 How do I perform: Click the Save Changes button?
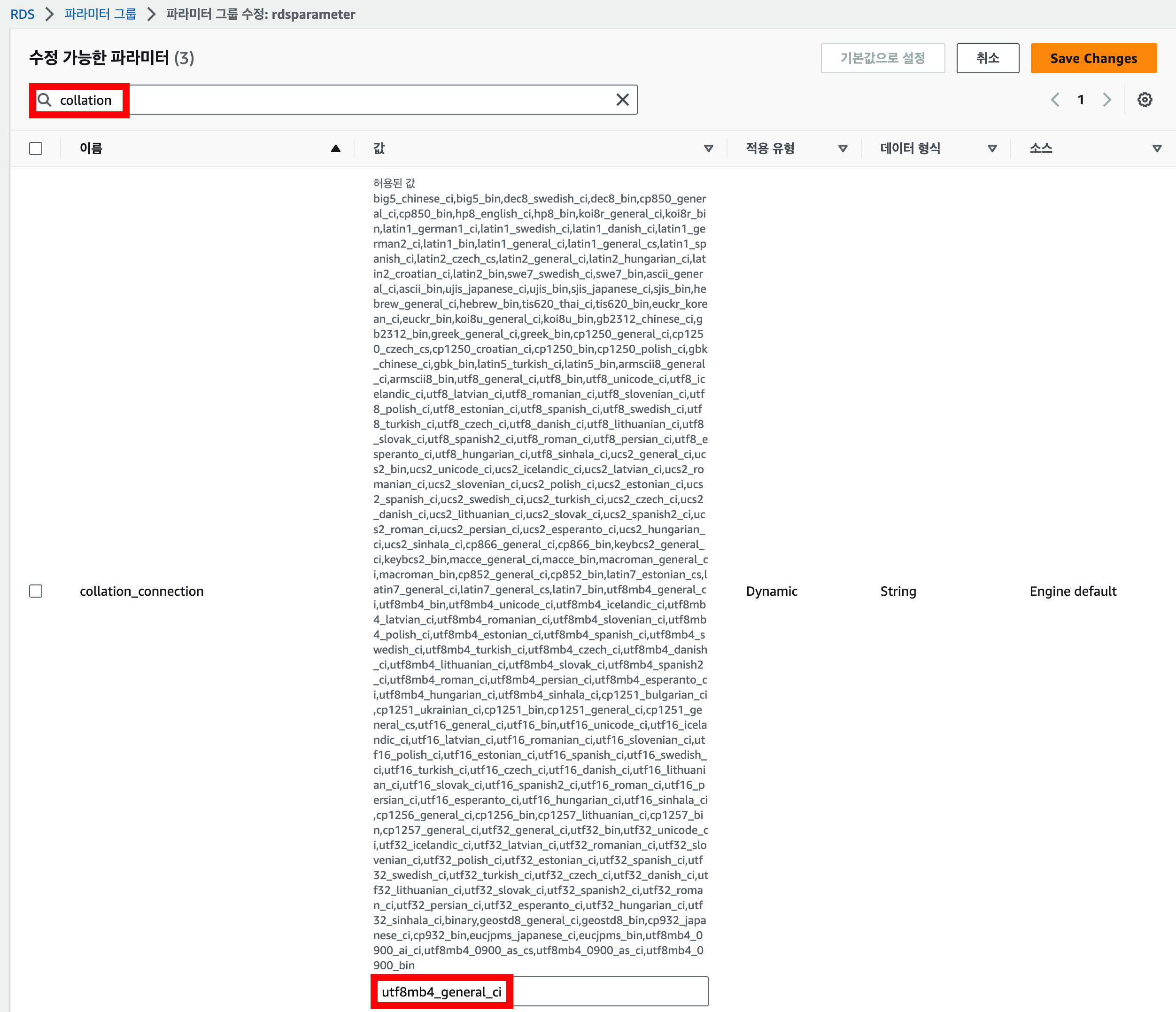click(x=1093, y=59)
